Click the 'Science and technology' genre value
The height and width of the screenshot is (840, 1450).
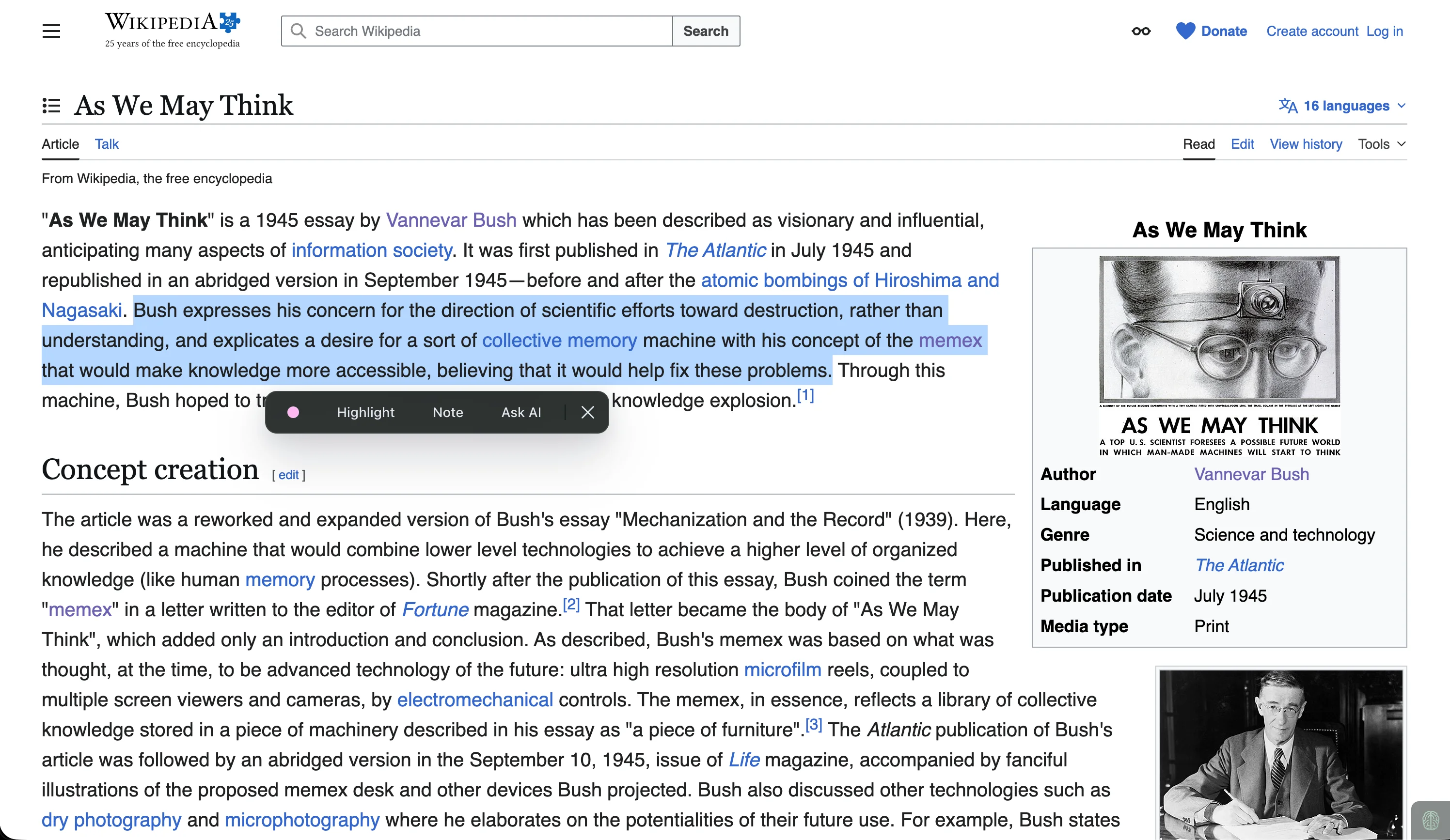(x=1284, y=534)
